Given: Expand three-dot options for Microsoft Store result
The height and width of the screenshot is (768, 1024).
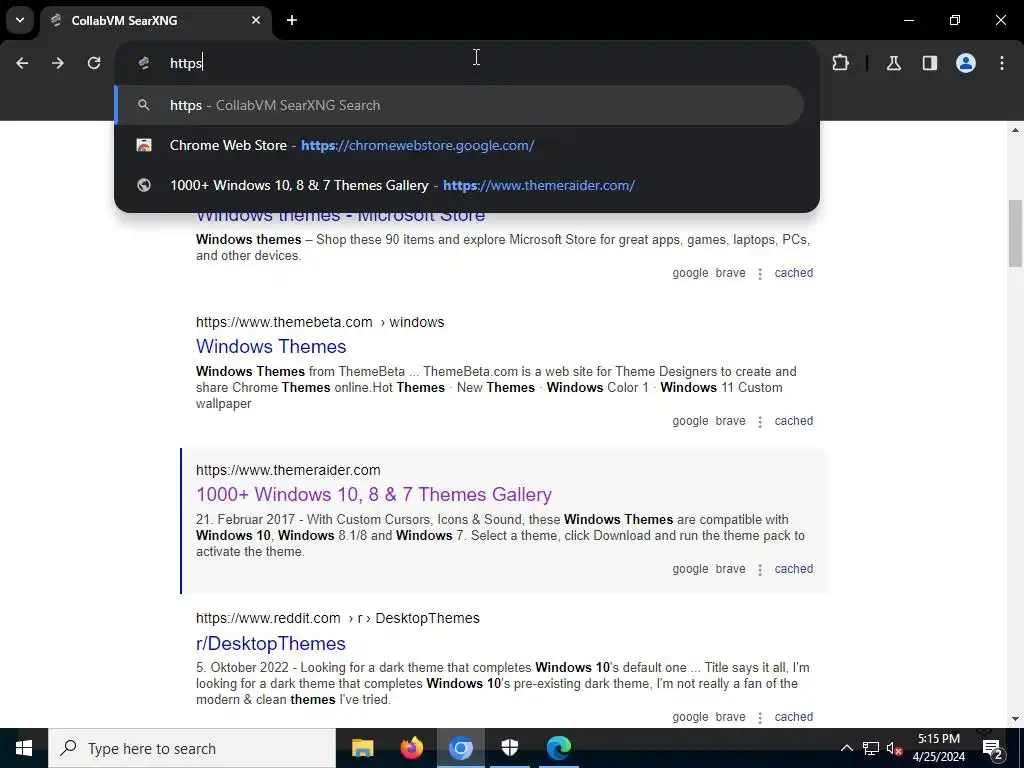Looking at the screenshot, I should pos(760,274).
